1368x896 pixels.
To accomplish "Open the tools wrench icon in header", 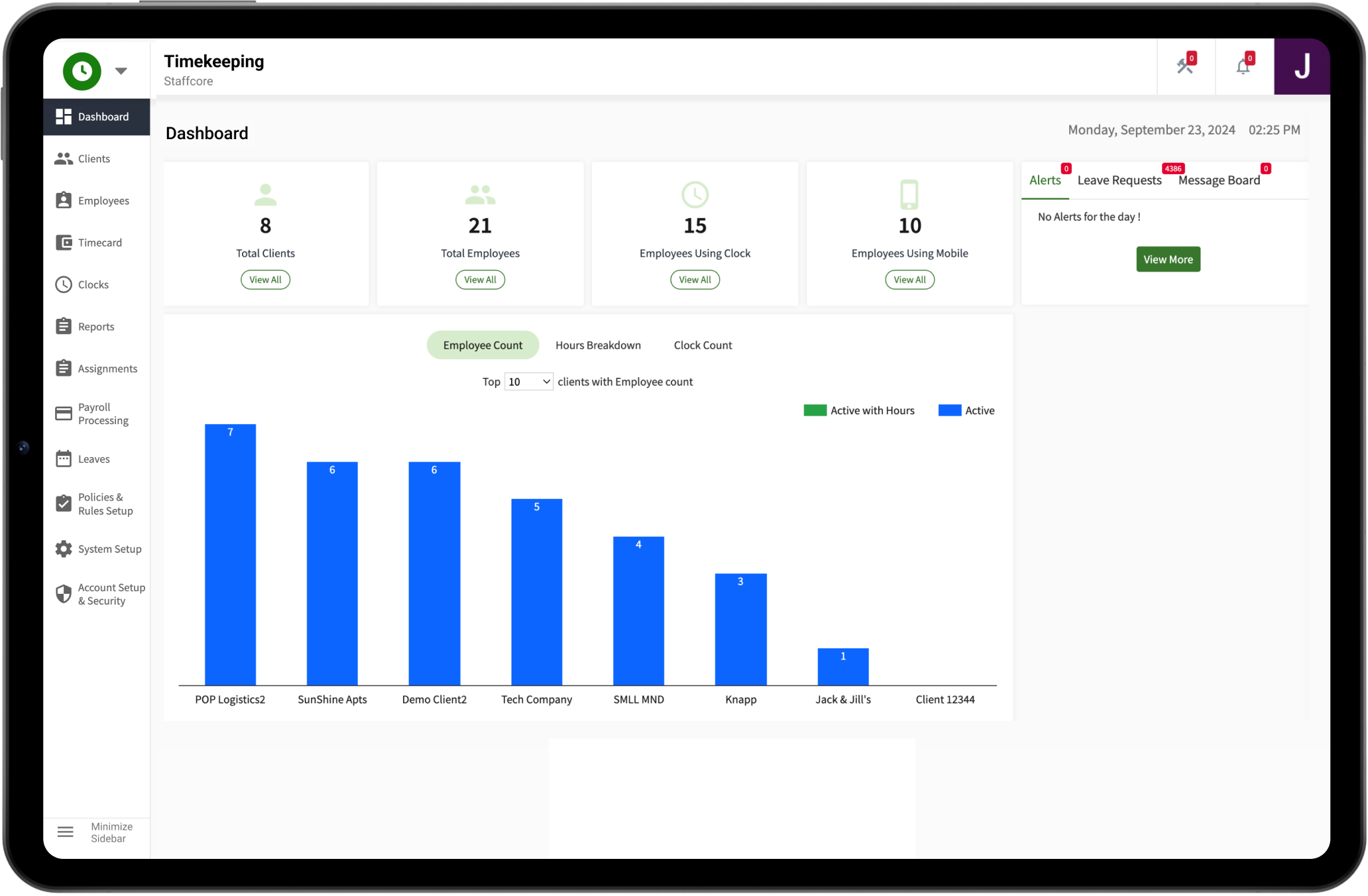I will [1185, 67].
